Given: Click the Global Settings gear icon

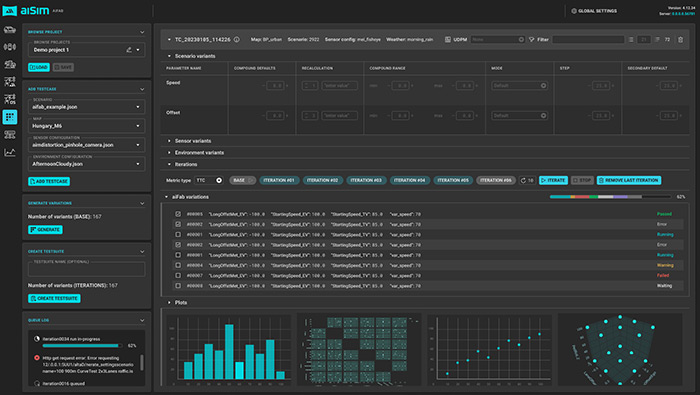Looking at the screenshot, I should pos(574,11).
